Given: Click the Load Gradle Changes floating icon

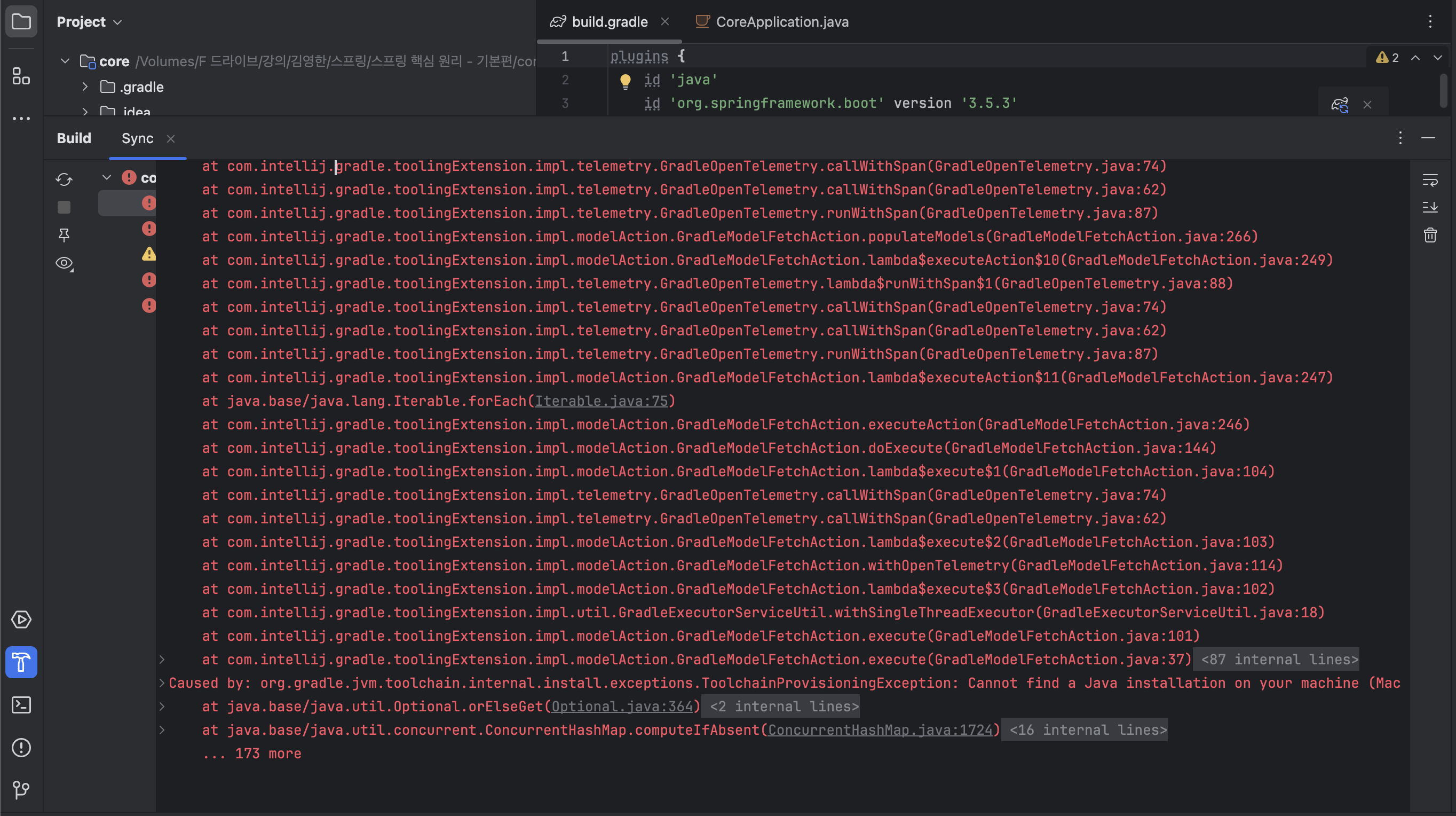Looking at the screenshot, I should click(1340, 105).
